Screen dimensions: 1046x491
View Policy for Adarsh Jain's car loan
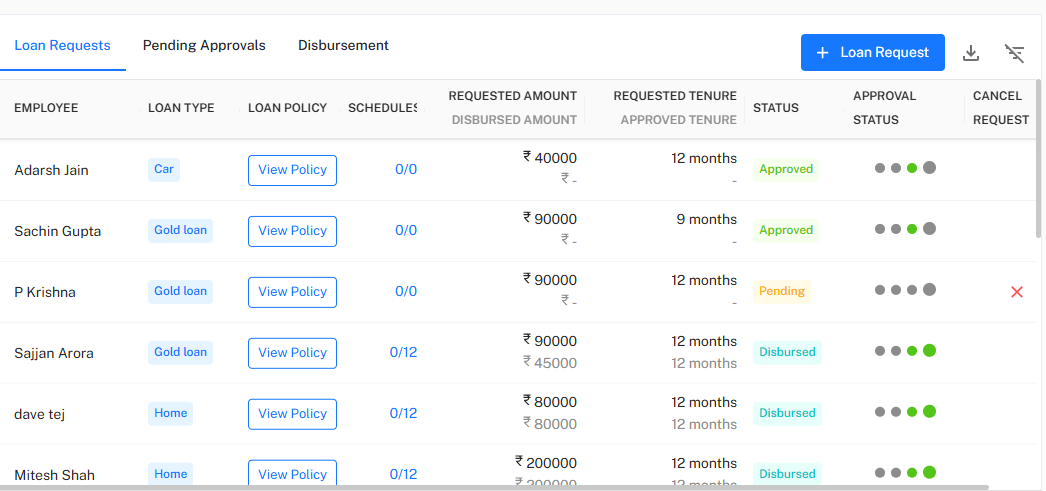click(292, 170)
